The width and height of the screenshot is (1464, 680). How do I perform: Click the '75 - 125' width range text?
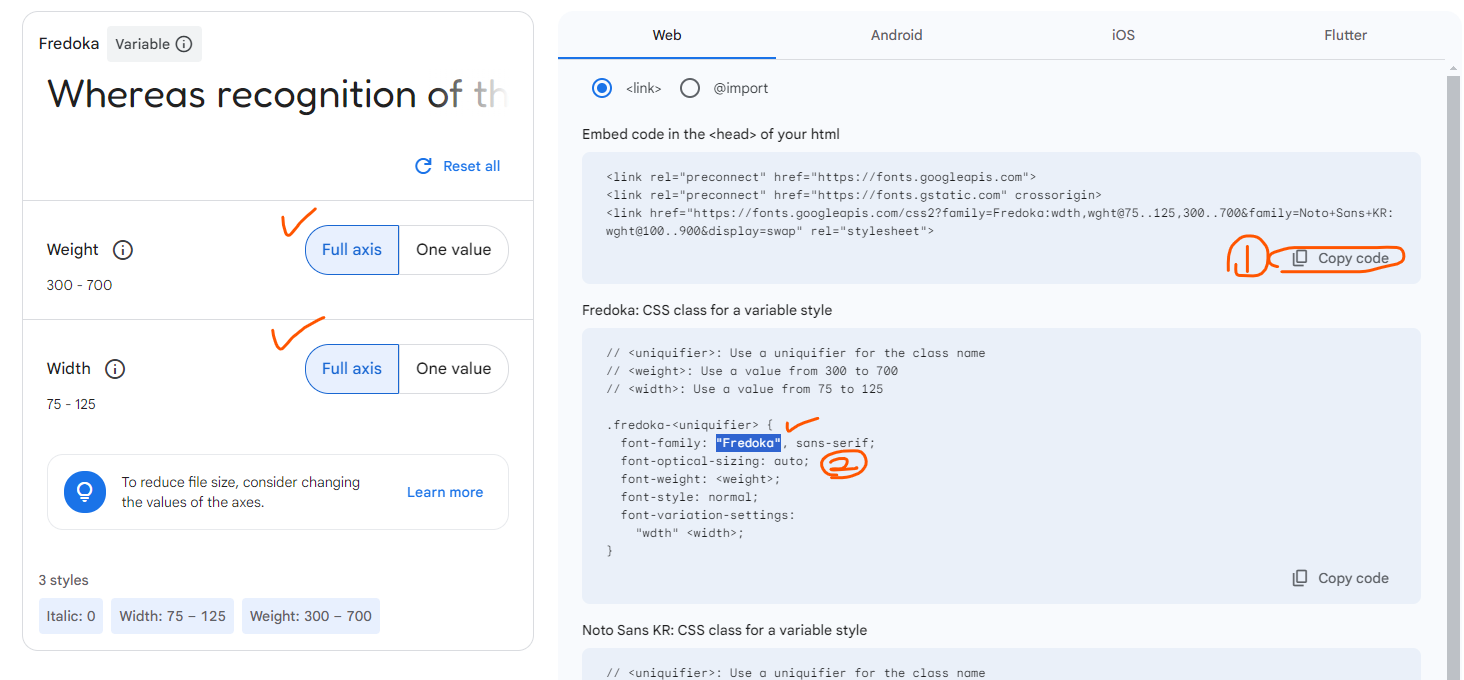coord(72,404)
